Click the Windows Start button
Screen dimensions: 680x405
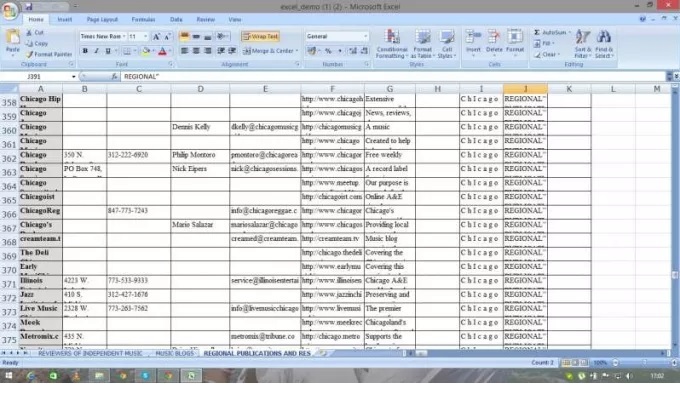tap(9, 376)
